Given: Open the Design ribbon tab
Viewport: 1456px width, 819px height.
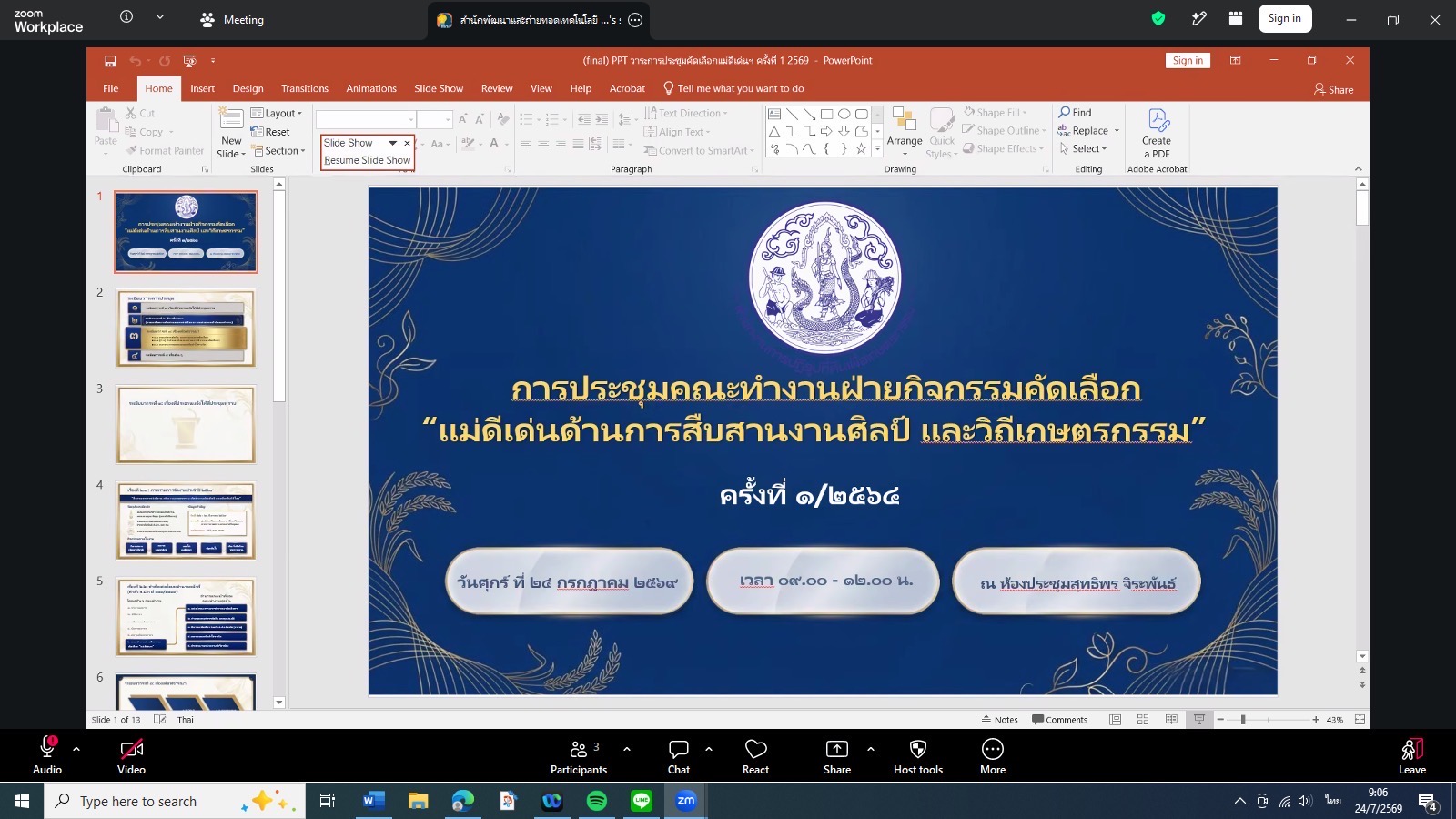Looking at the screenshot, I should (248, 88).
